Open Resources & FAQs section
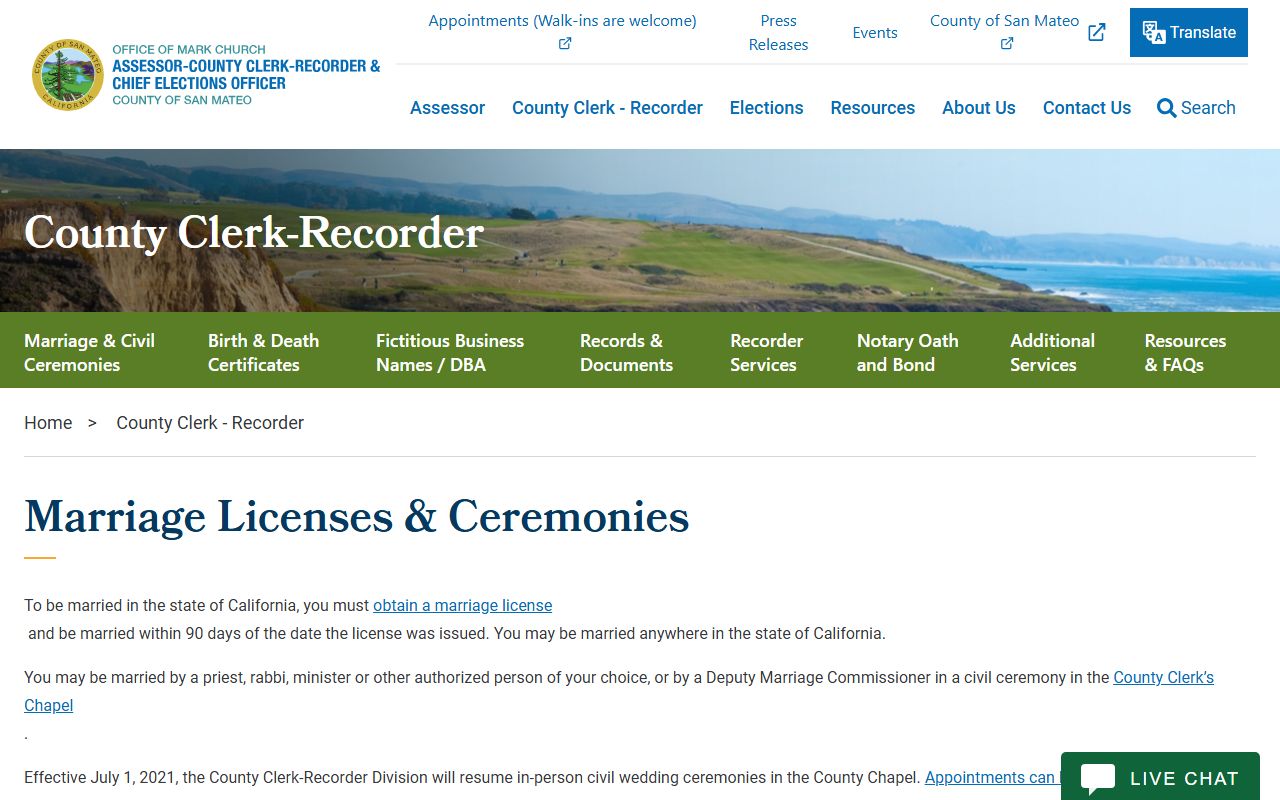 click(1185, 352)
